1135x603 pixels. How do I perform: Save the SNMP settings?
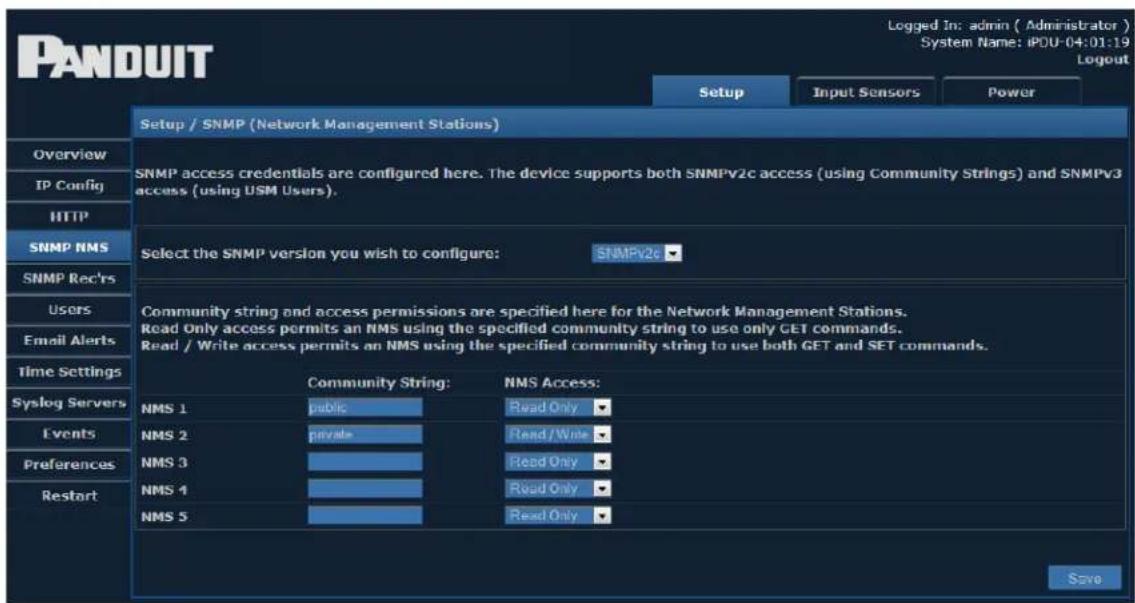tap(1084, 578)
